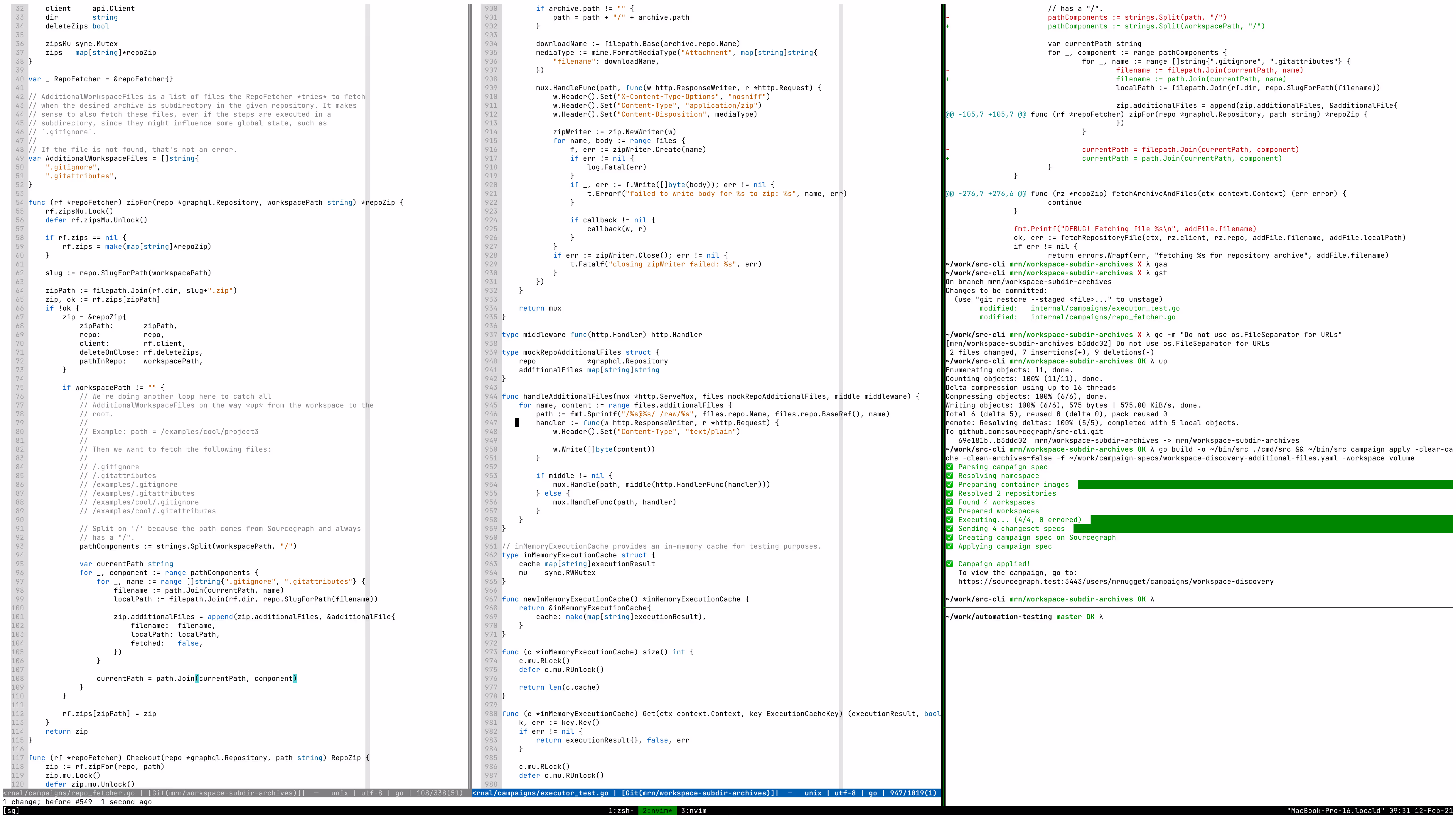Click the checkmark before Preparing container images
The height and width of the screenshot is (819, 1456).
pyautogui.click(x=950, y=484)
